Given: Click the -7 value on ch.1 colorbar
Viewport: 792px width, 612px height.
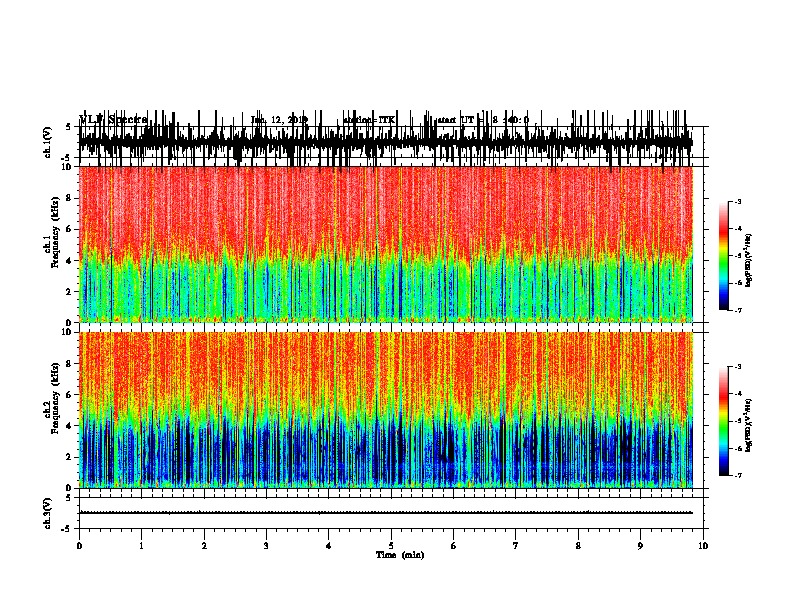Looking at the screenshot, I should point(737,310).
